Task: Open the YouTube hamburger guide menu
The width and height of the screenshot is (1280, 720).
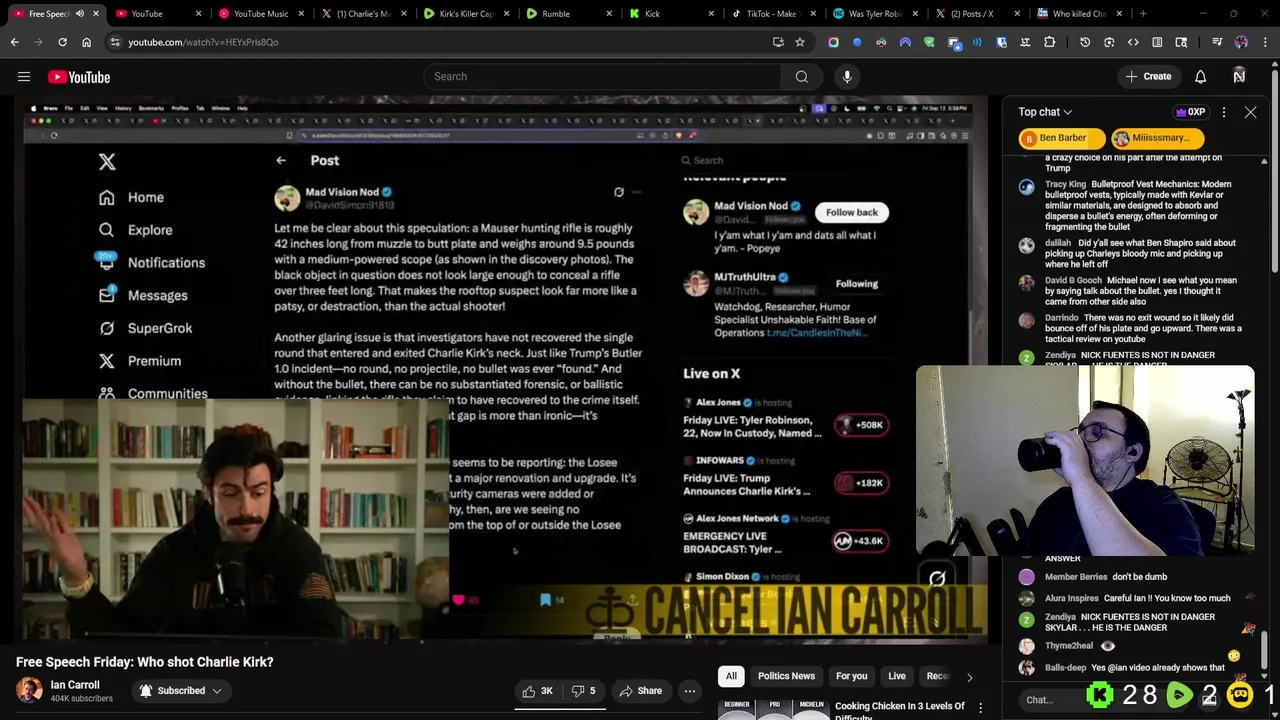Action: (24, 77)
